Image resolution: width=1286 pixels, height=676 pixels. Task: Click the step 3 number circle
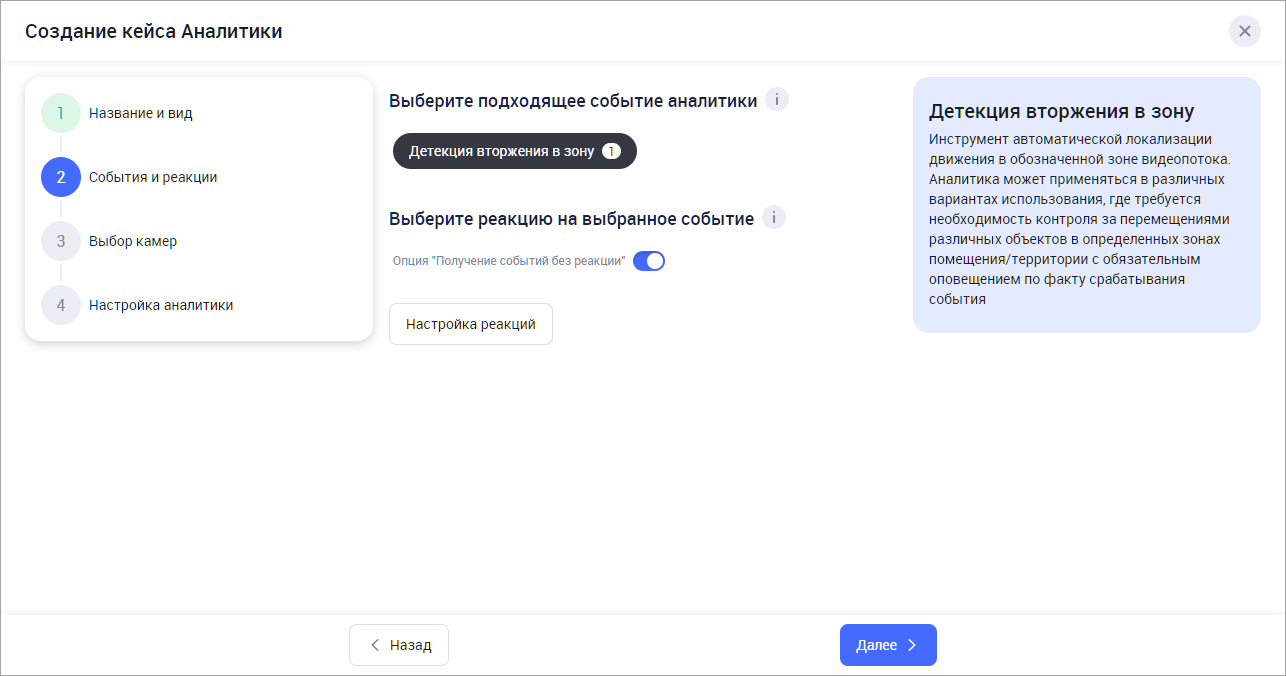(60, 241)
